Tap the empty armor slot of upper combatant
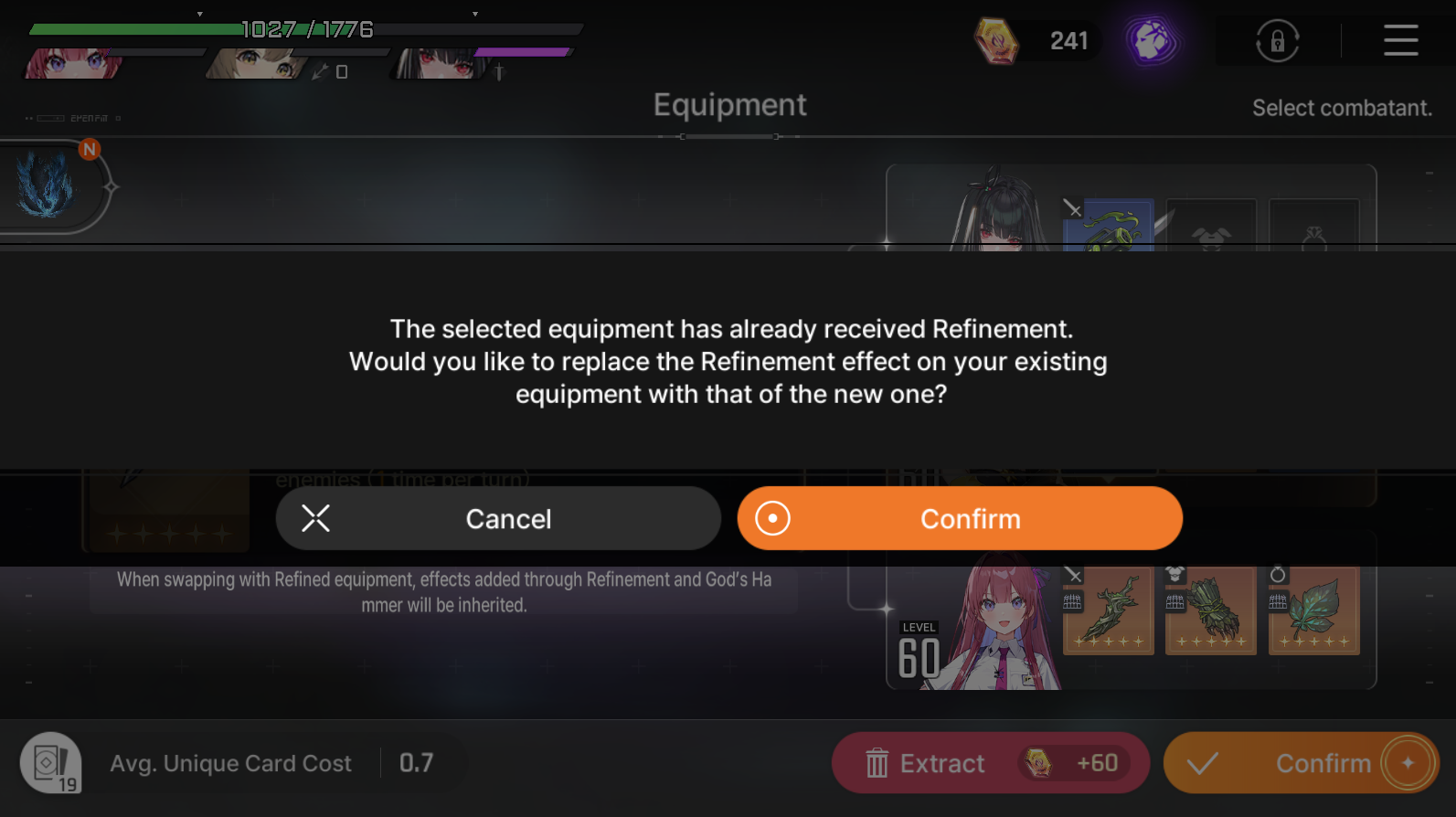 [x=1211, y=224]
